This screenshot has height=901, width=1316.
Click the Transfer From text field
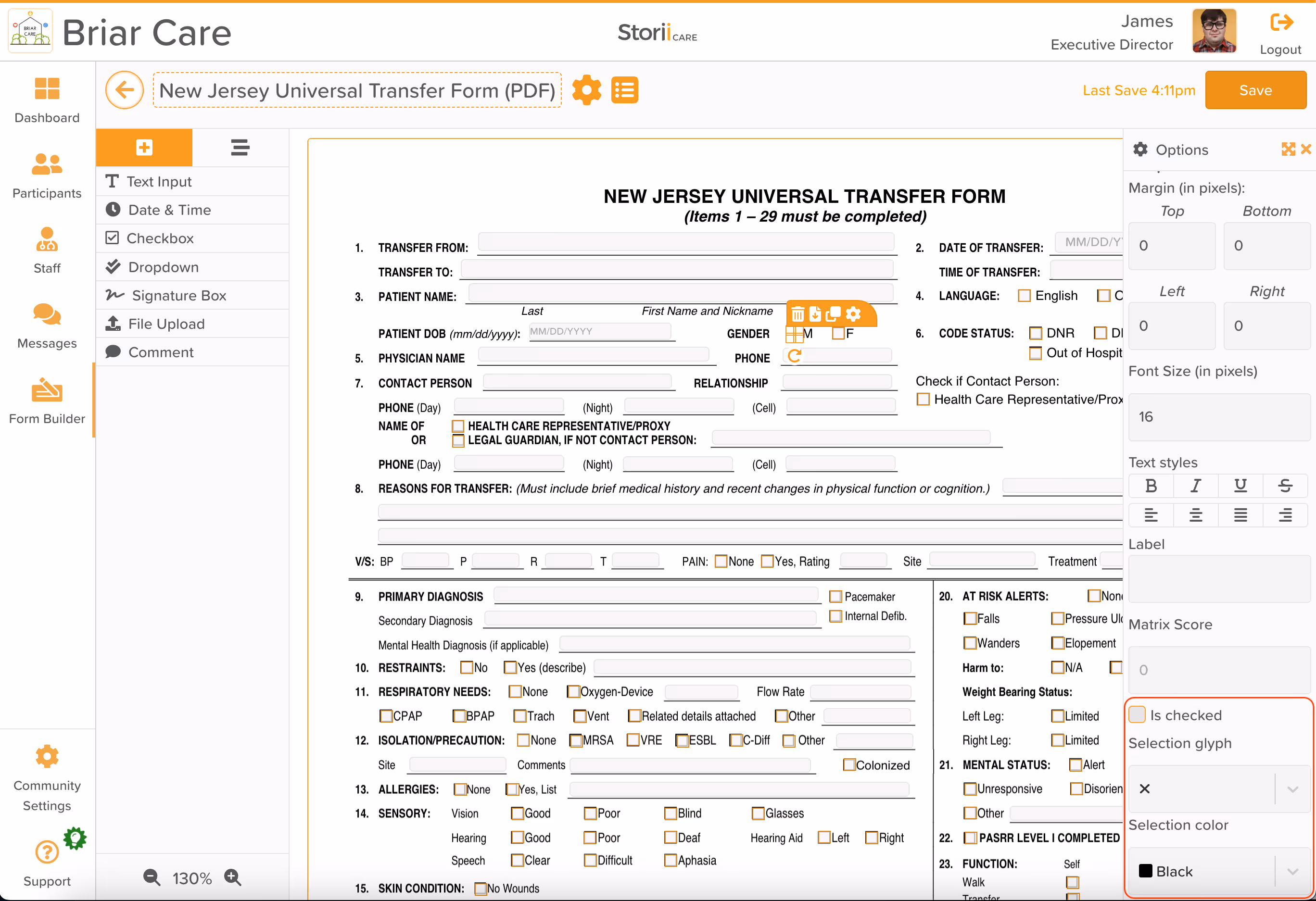686,242
